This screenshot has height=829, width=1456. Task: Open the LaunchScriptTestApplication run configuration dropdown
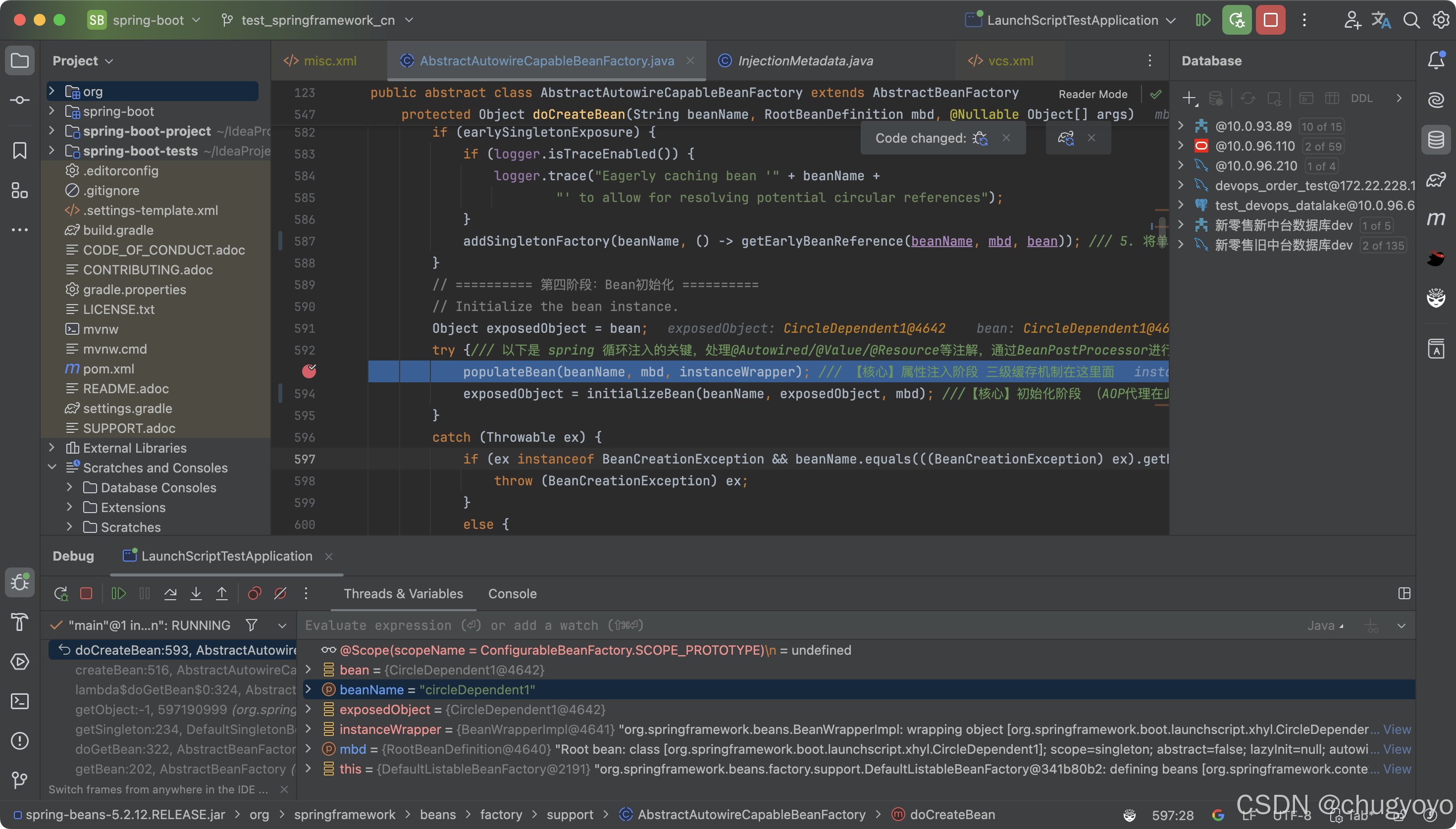pos(1072,20)
